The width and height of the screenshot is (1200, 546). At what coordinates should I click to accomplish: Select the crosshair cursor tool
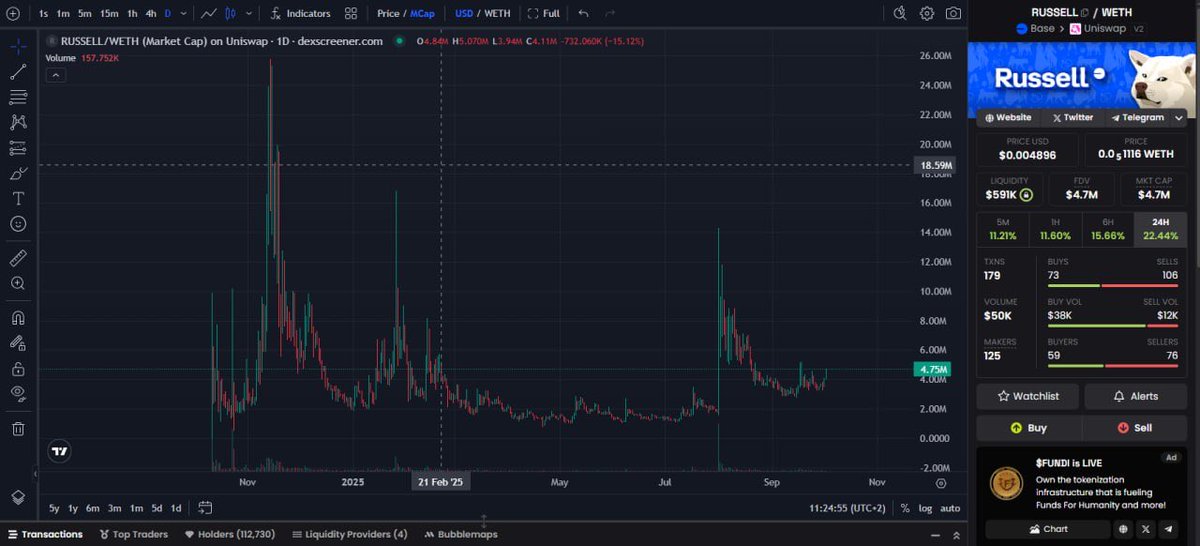pyautogui.click(x=18, y=47)
